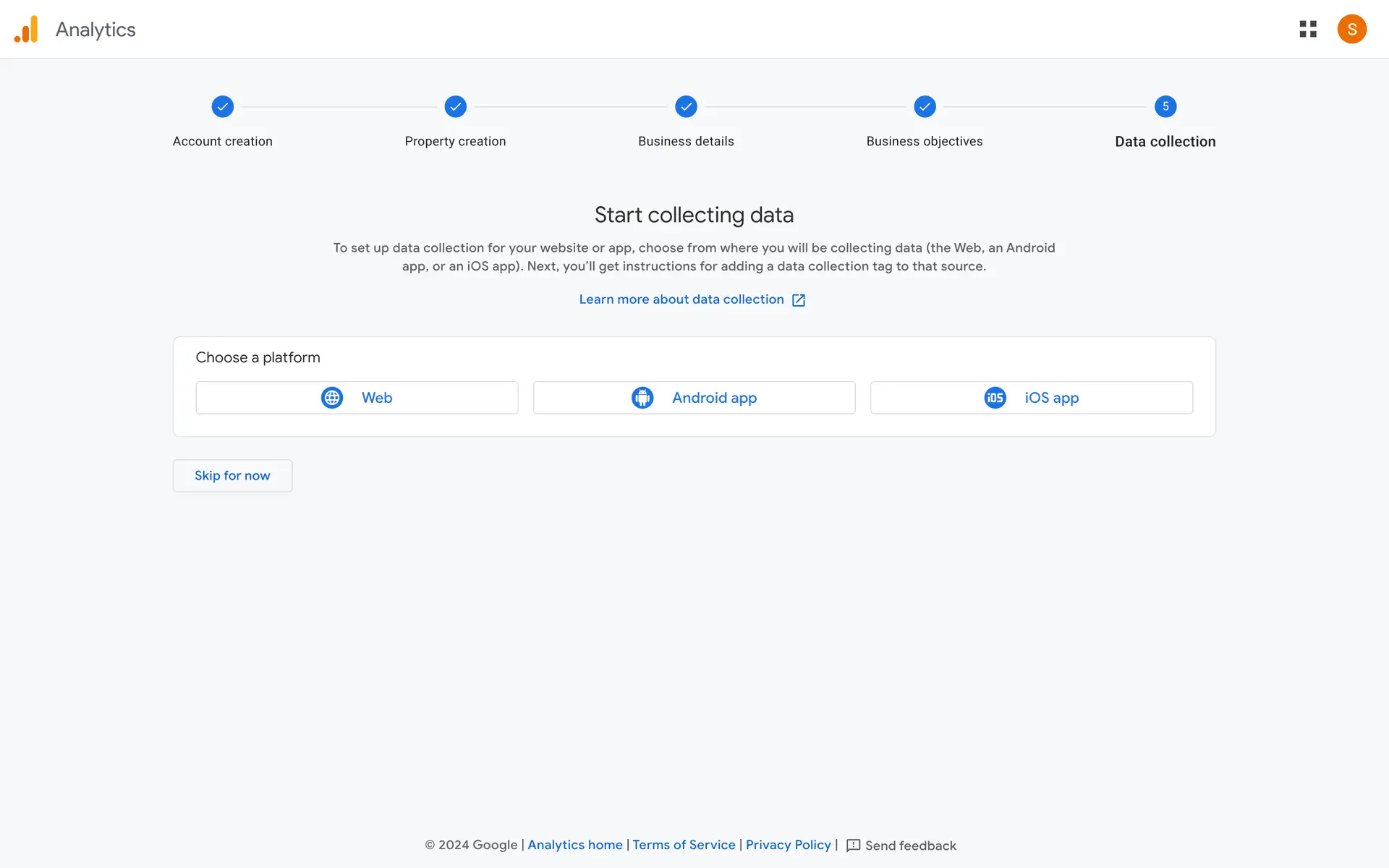
Task: Open the account avatar labeled S
Action: [x=1351, y=29]
